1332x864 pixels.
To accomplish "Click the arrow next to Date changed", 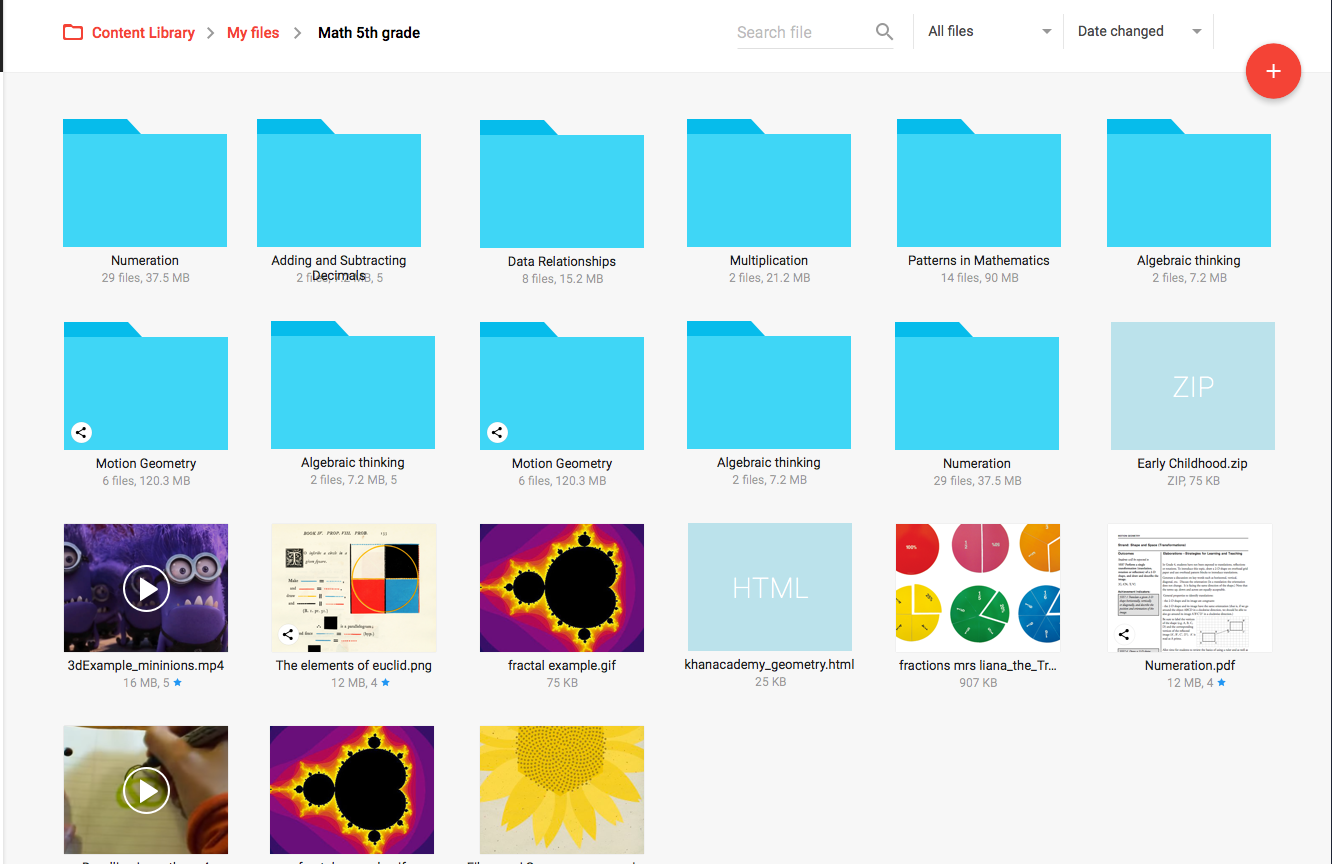I will pos(1197,32).
